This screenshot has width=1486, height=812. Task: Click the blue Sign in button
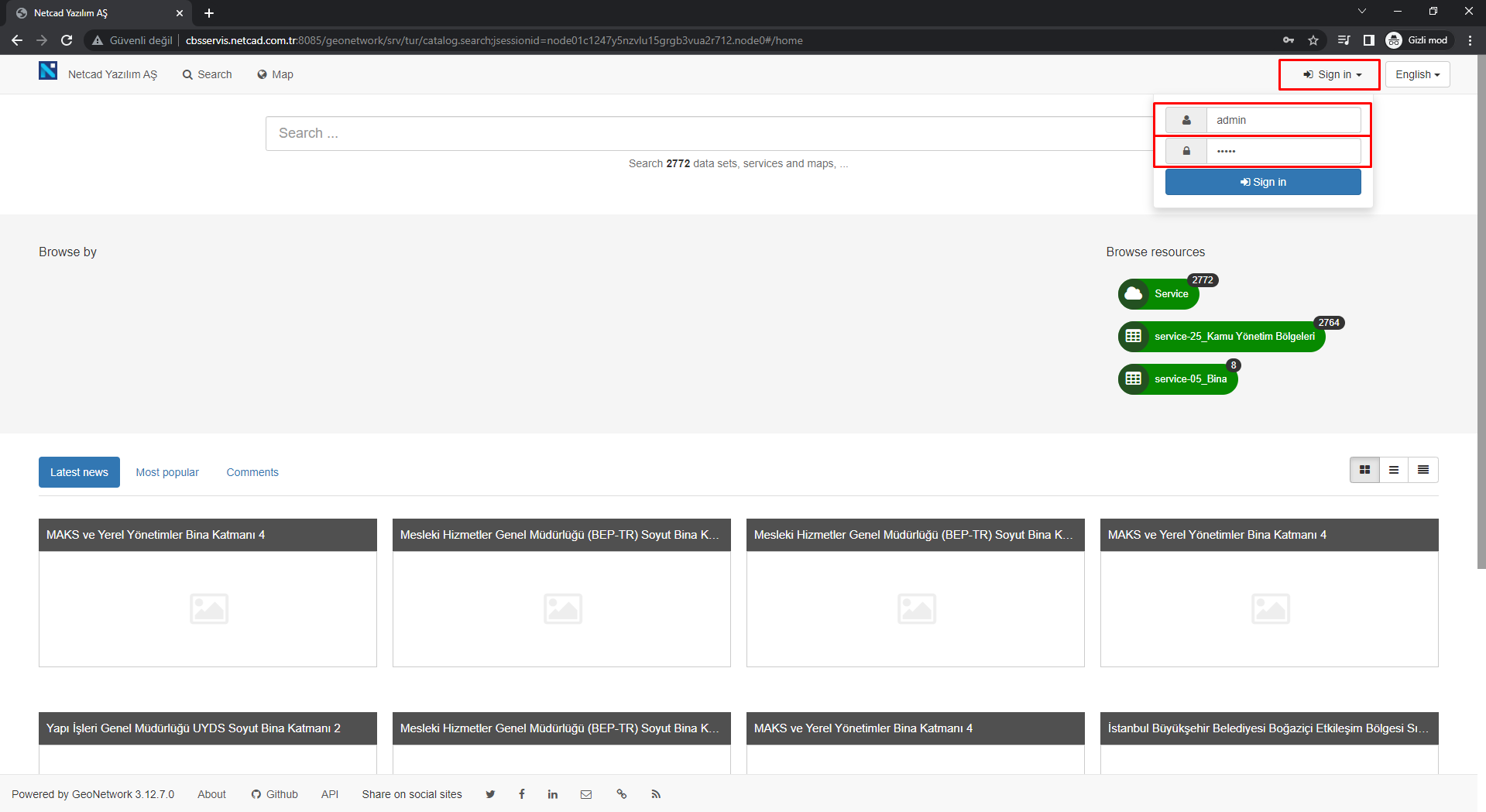tap(1263, 182)
